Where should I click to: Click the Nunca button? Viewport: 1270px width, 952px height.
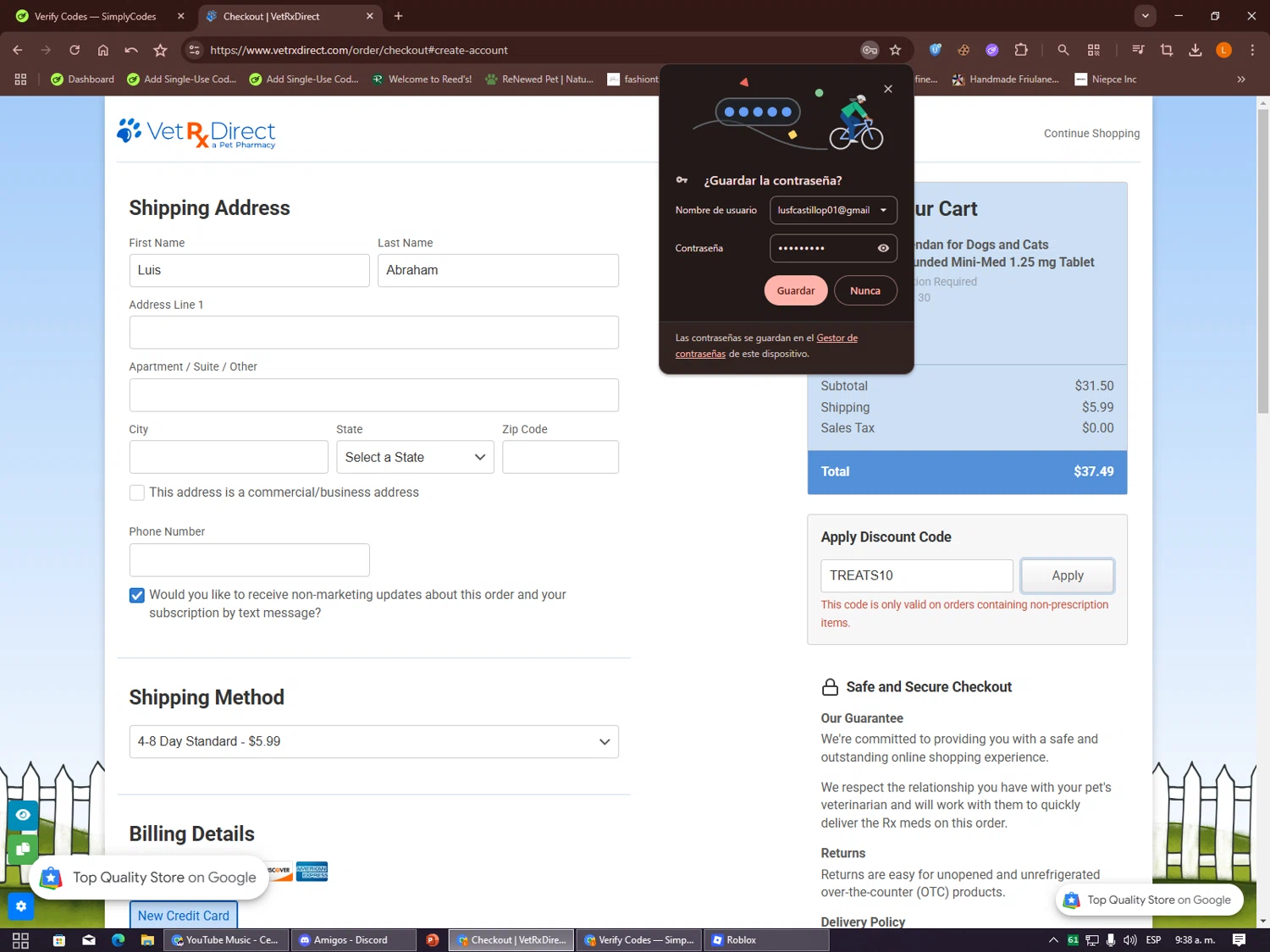click(865, 290)
